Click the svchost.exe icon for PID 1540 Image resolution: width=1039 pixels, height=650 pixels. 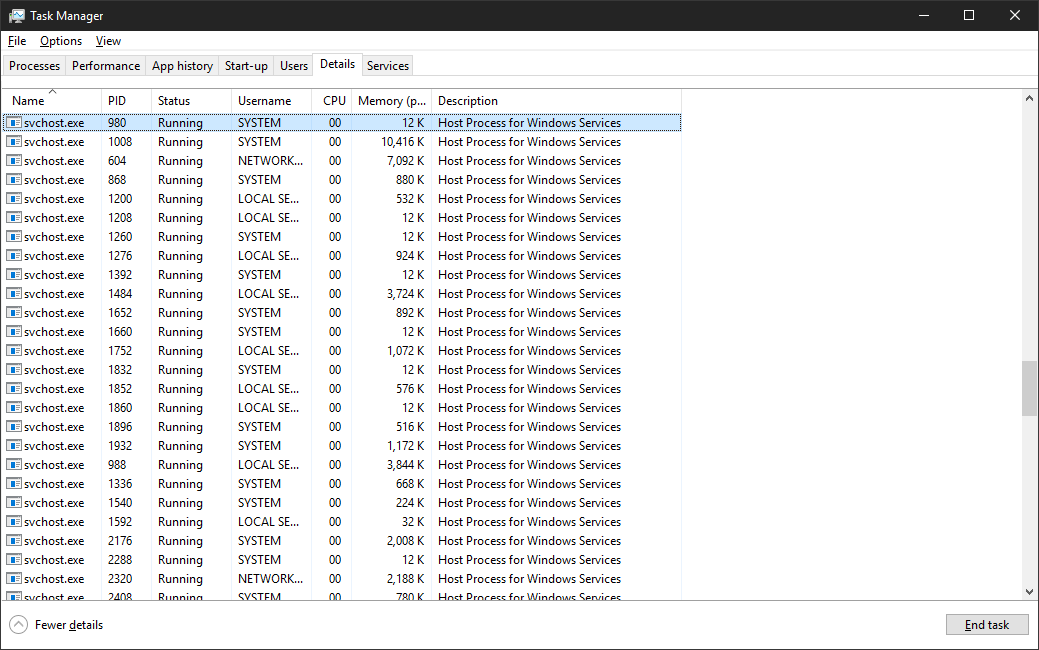pos(14,502)
